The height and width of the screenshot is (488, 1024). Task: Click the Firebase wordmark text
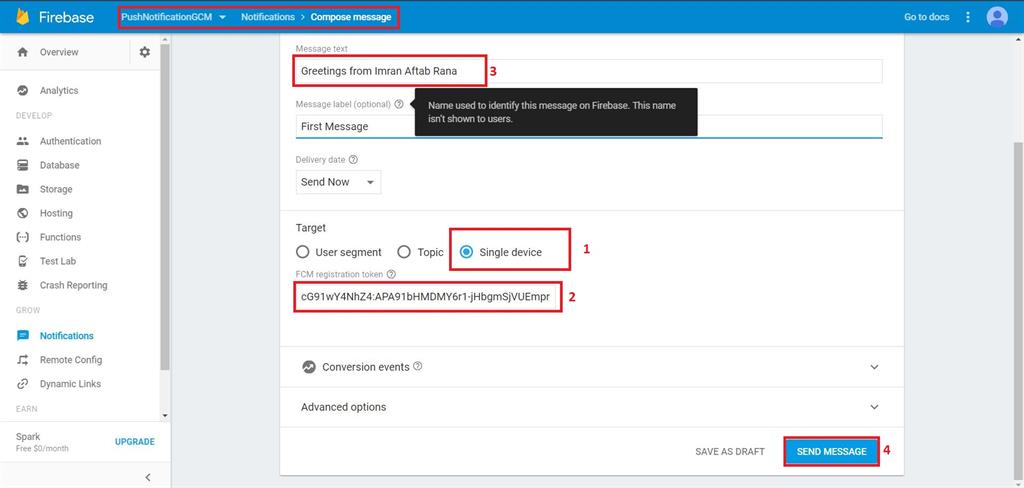click(66, 17)
